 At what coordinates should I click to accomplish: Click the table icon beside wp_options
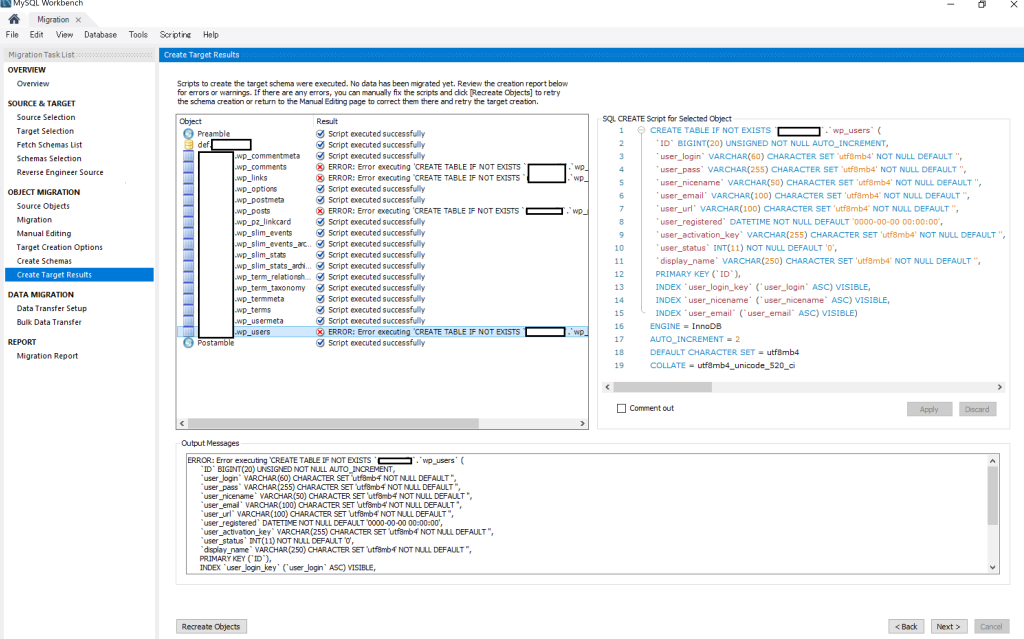188,189
